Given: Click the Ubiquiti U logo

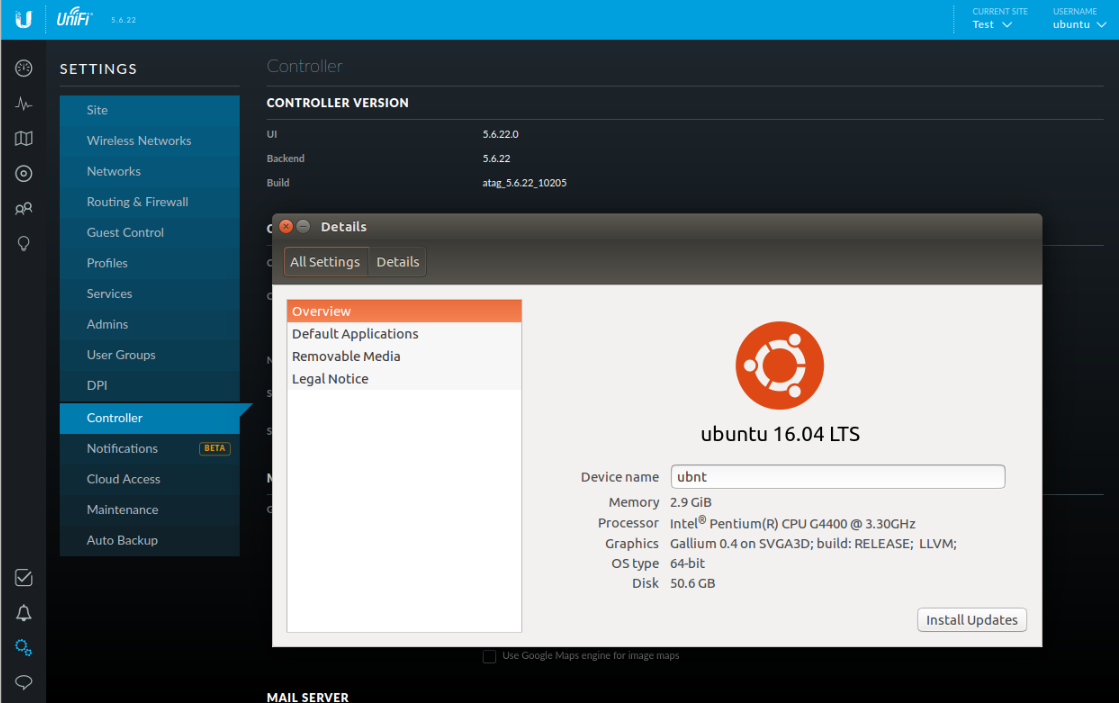Looking at the screenshot, I should [x=24, y=19].
